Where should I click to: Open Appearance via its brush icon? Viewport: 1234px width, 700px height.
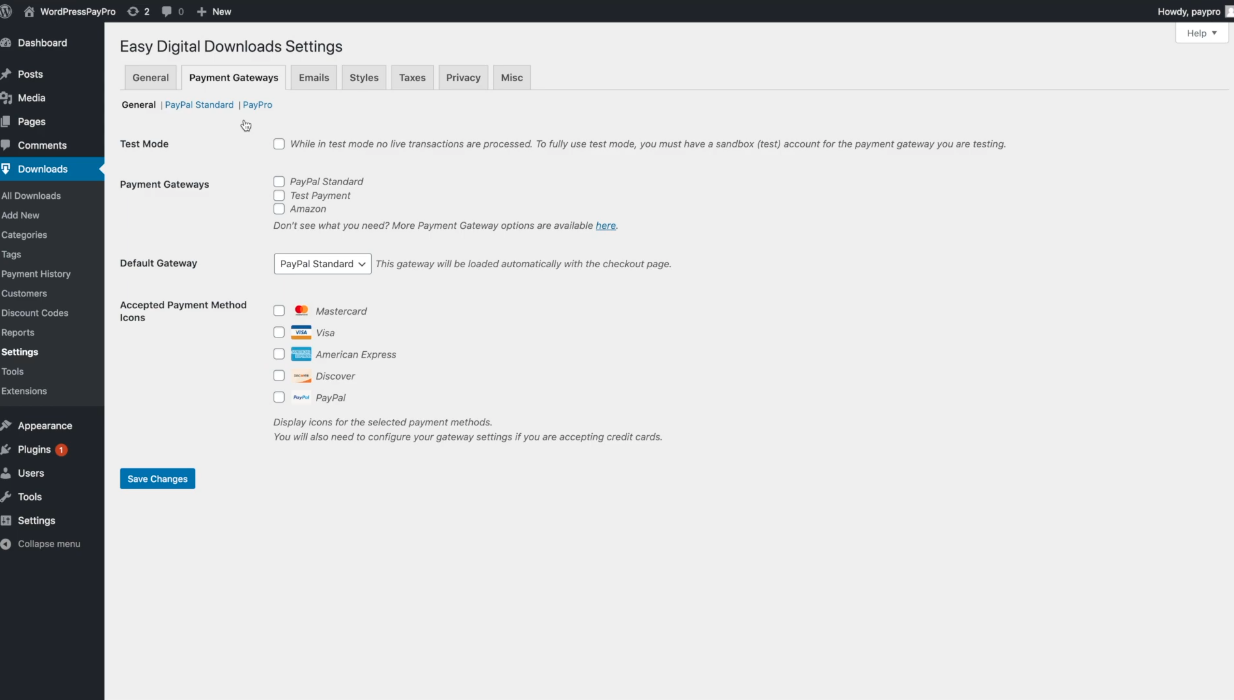click(x=7, y=426)
